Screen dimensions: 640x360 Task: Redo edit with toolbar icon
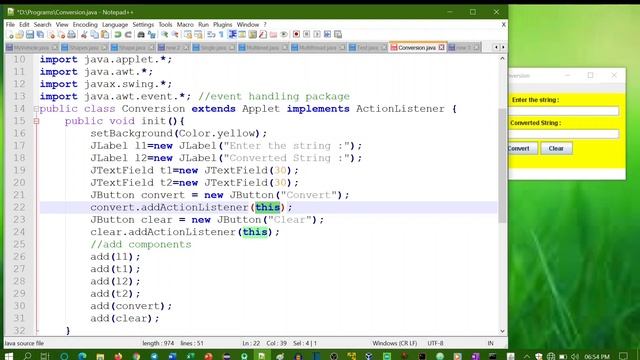pyautogui.click(x=128, y=35)
